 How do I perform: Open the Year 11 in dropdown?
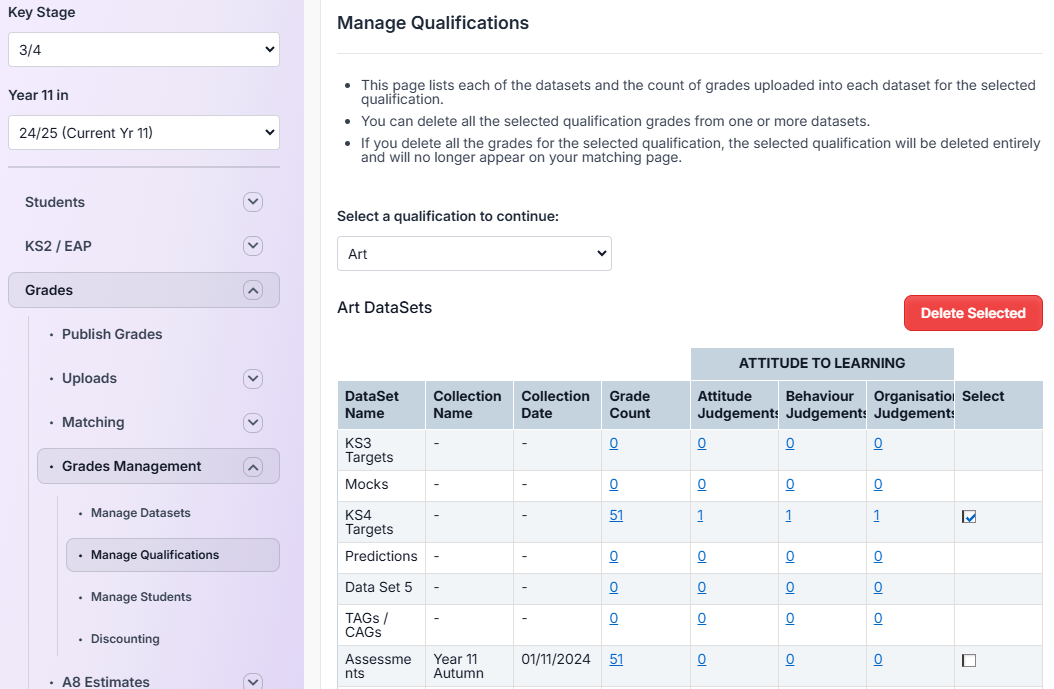(x=144, y=133)
